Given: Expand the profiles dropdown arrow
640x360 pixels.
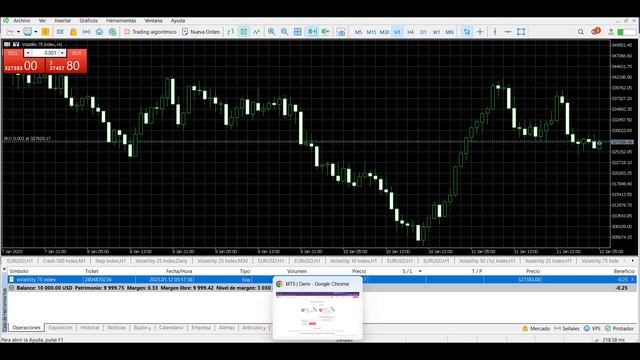Looking at the screenshot, I should click(x=36, y=31).
